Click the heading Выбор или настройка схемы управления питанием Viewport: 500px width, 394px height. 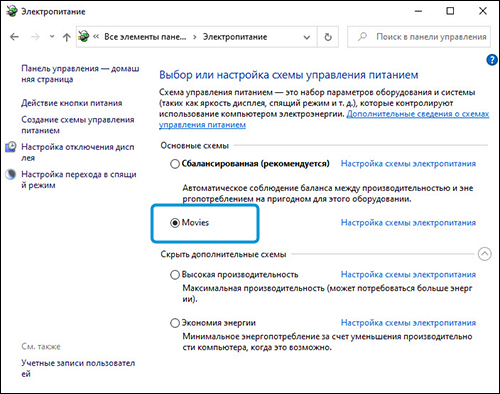[x=289, y=75]
